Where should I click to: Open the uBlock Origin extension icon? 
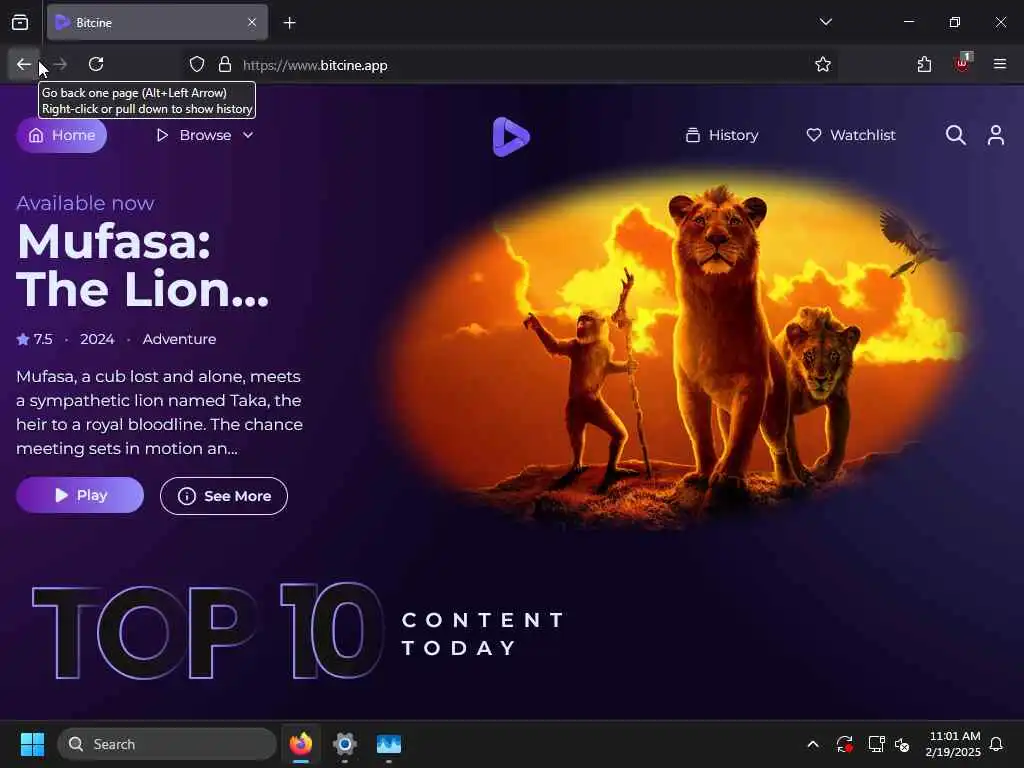pos(962,63)
